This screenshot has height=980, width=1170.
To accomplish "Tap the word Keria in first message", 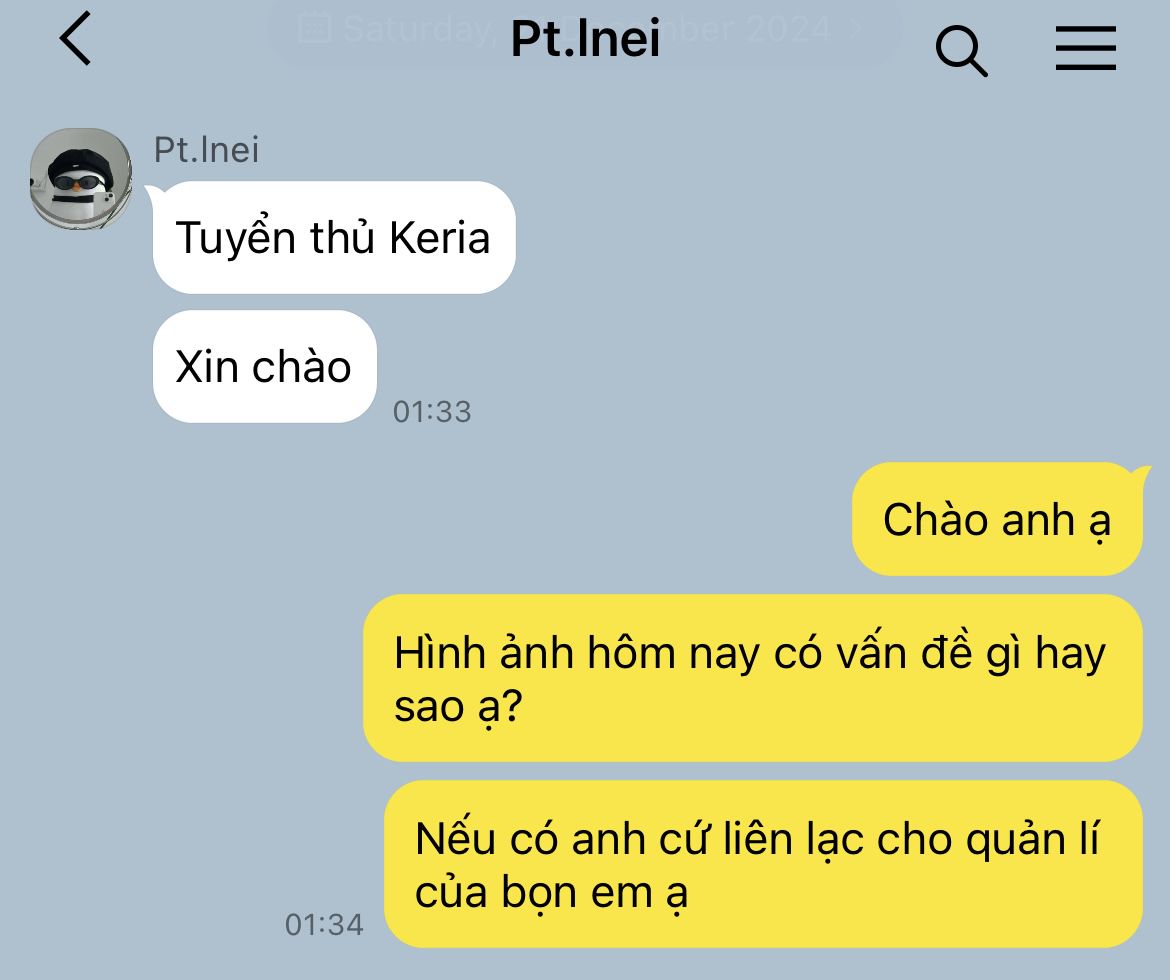I will (439, 238).
